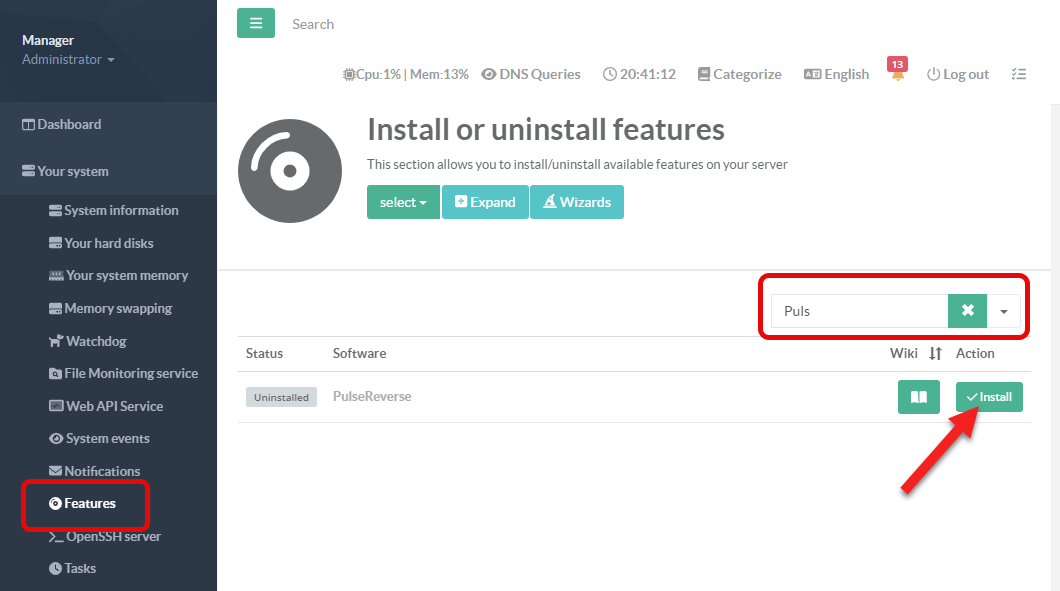Screen dimensions: 1060x591
Task: Expand the Administrator account dropdown
Action: click(x=68, y=59)
